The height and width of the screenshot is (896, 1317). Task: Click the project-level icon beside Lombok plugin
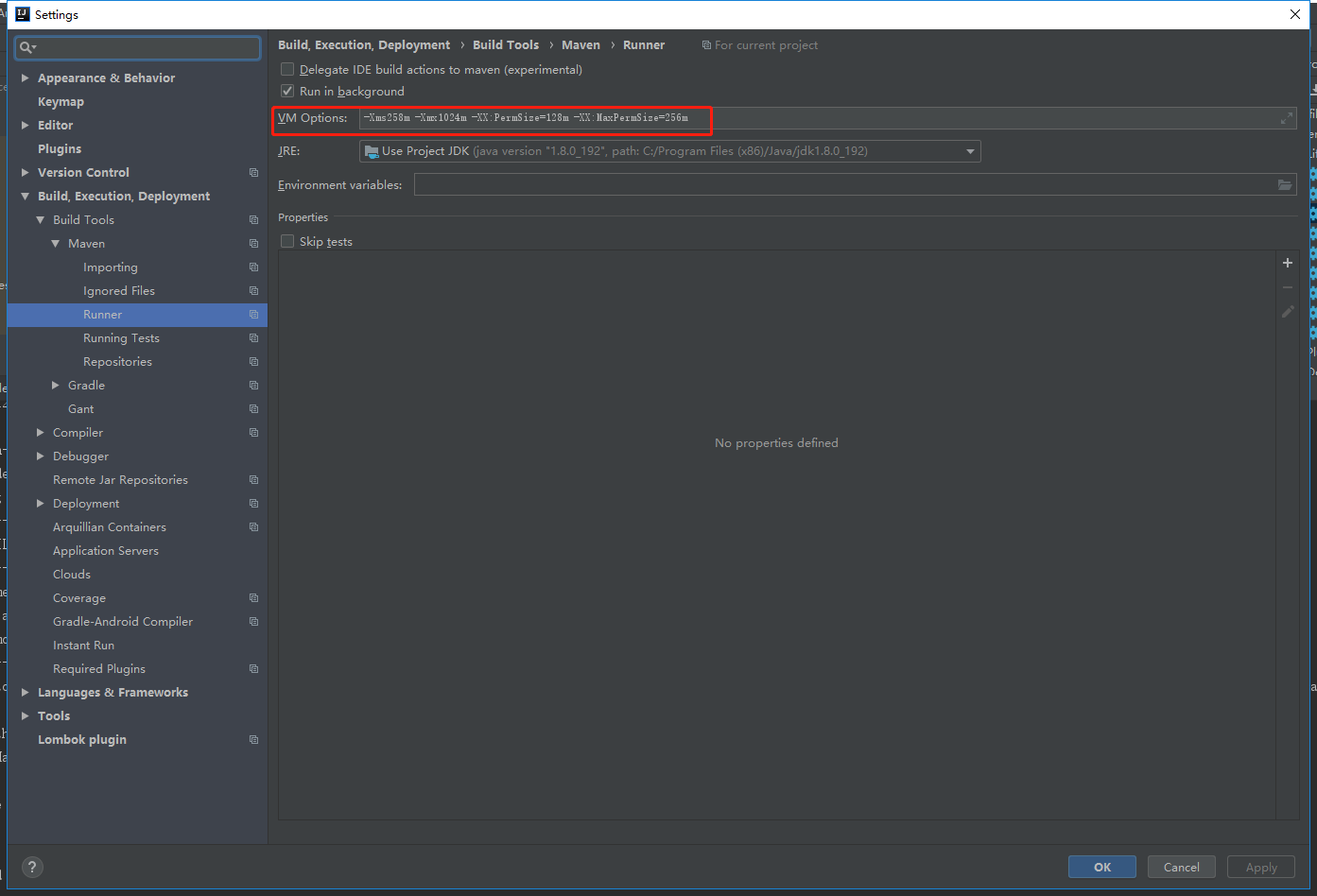point(253,740)
